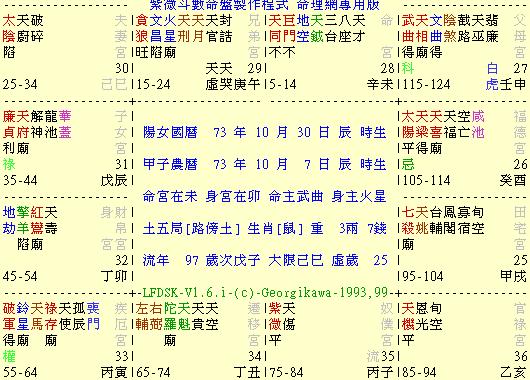Select the 乙亥 stem-branch label
This screenshot has width=530, height=380.
pos(513,373)
